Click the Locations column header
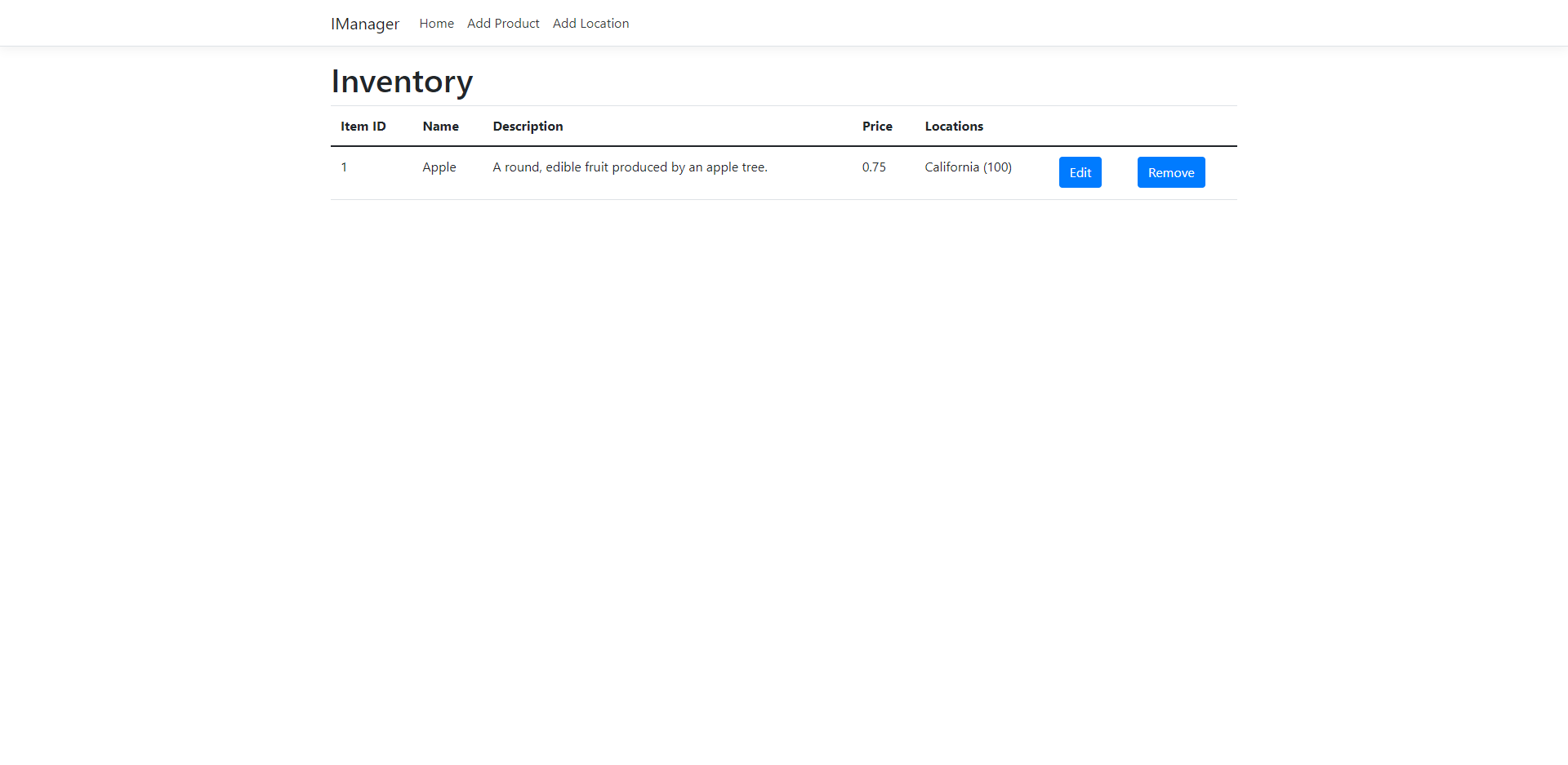This screenshot has width=1568, height=765. coord(954,126)
